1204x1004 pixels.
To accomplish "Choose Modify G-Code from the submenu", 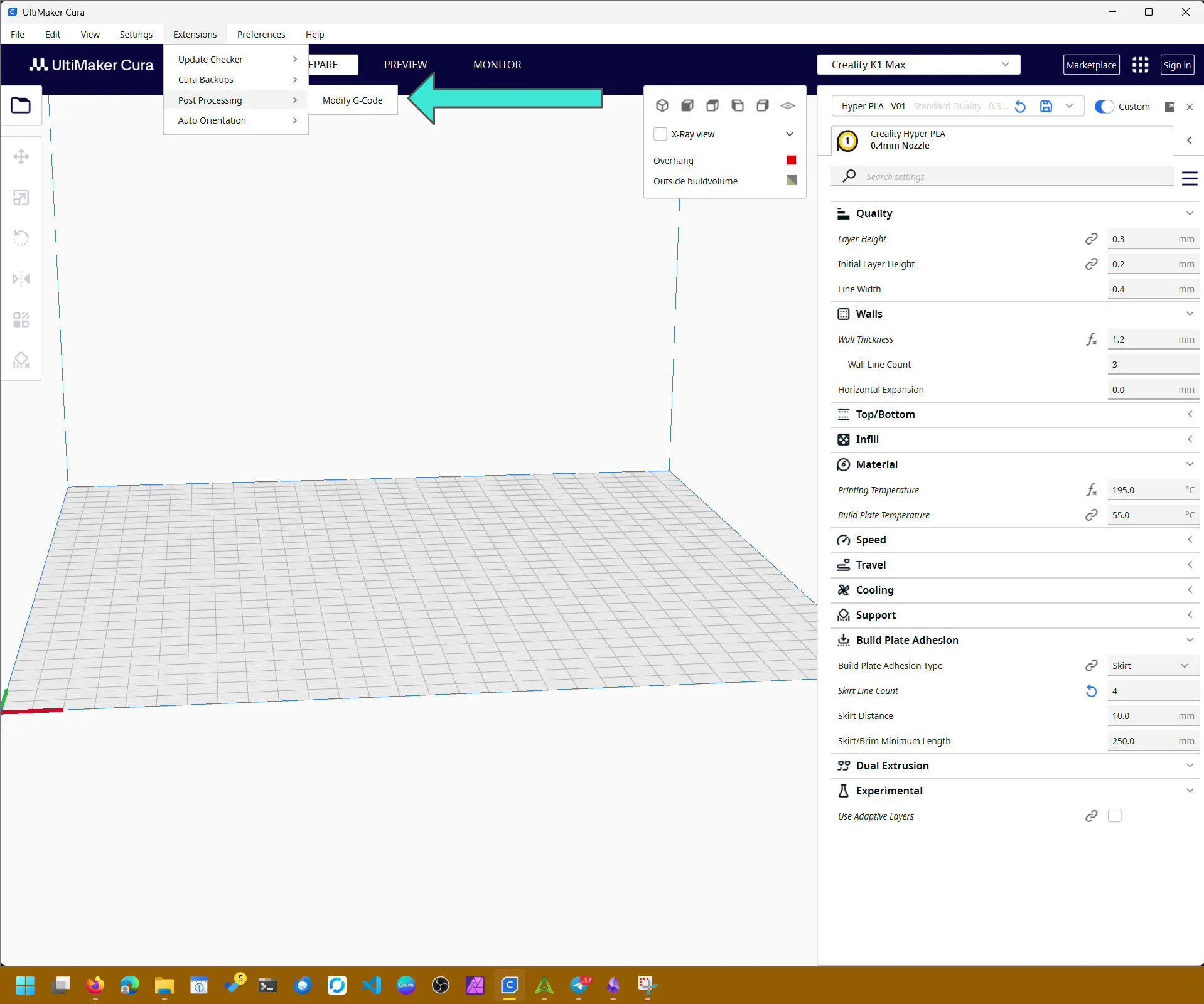I will [x=352, y=100].
